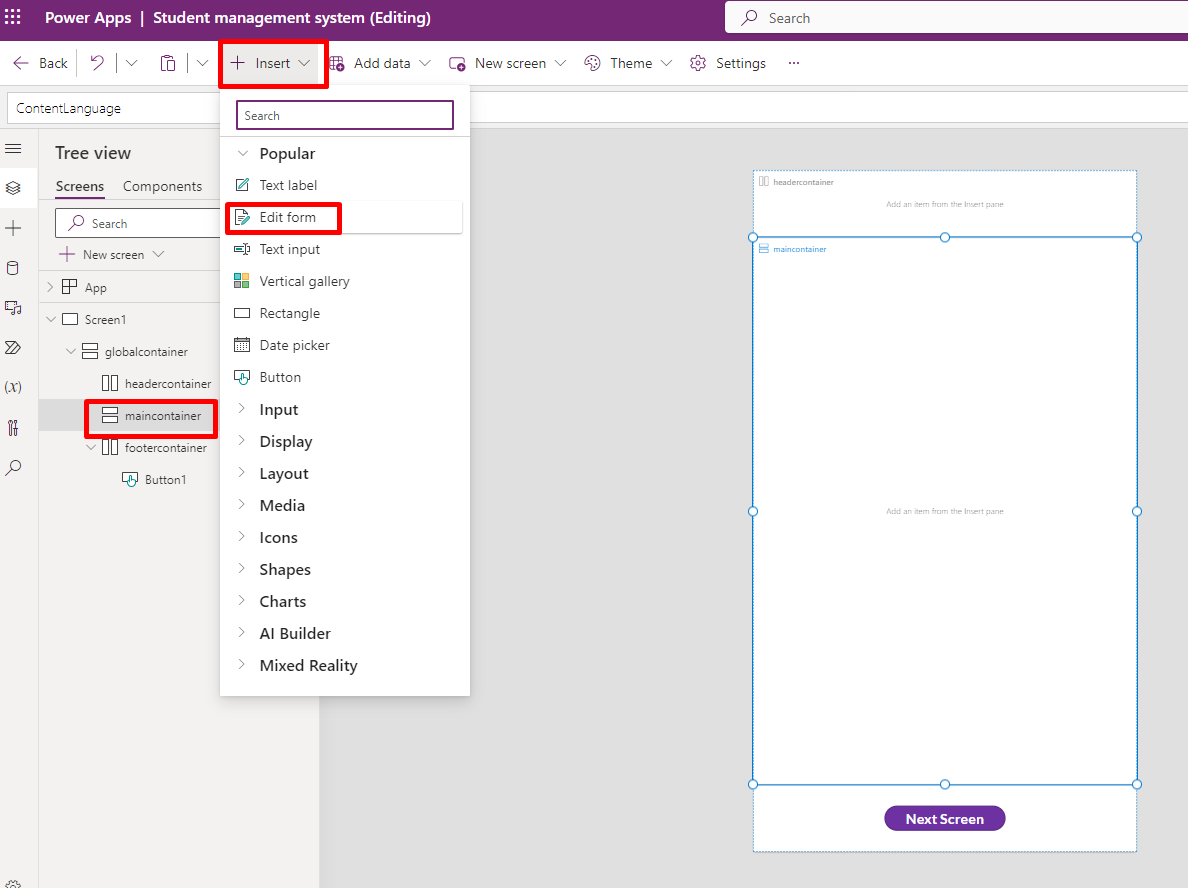Click New screen in Tree view
This screenshot has height=888, width=1188.
111,255
